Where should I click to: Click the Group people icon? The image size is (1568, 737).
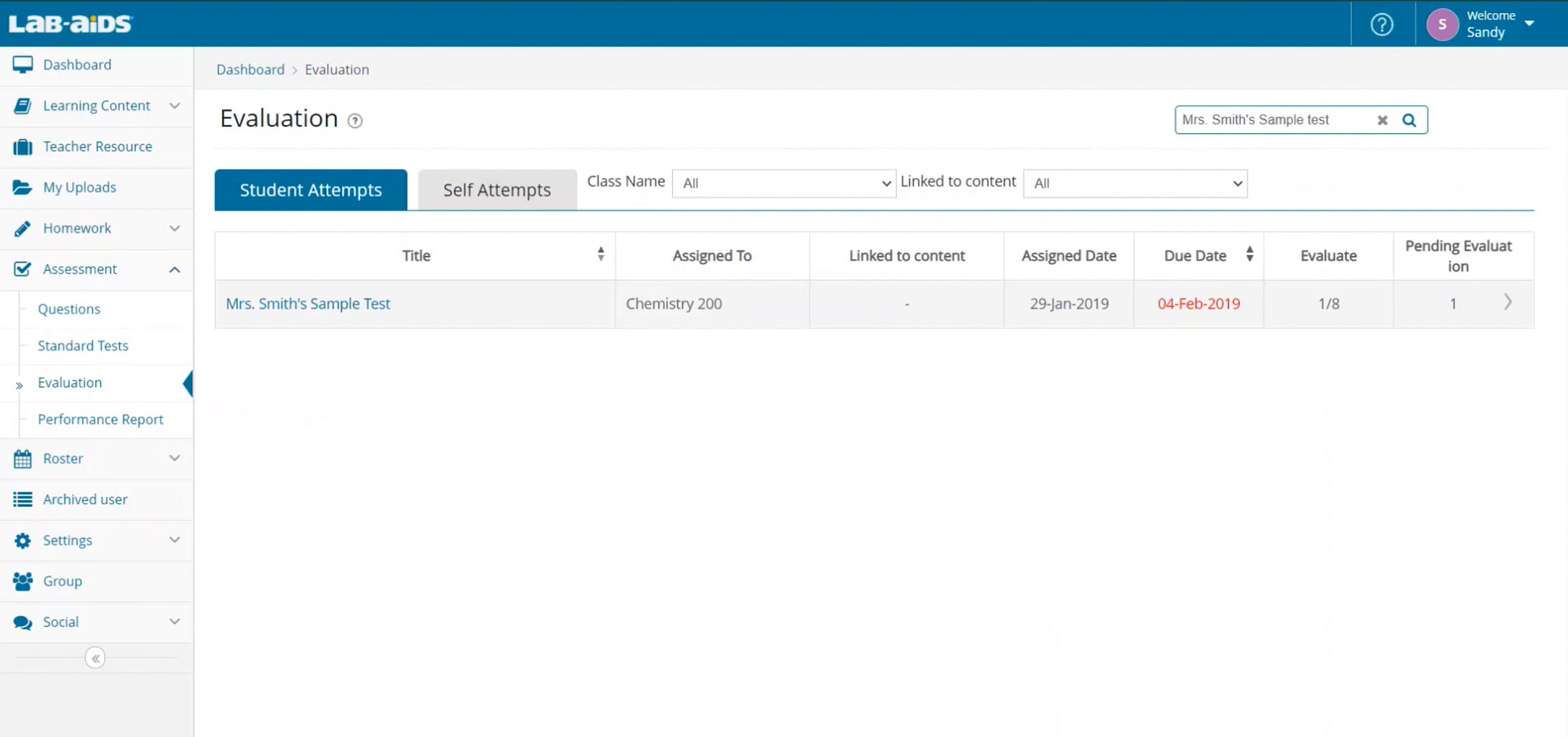click(x=23, y=581)
